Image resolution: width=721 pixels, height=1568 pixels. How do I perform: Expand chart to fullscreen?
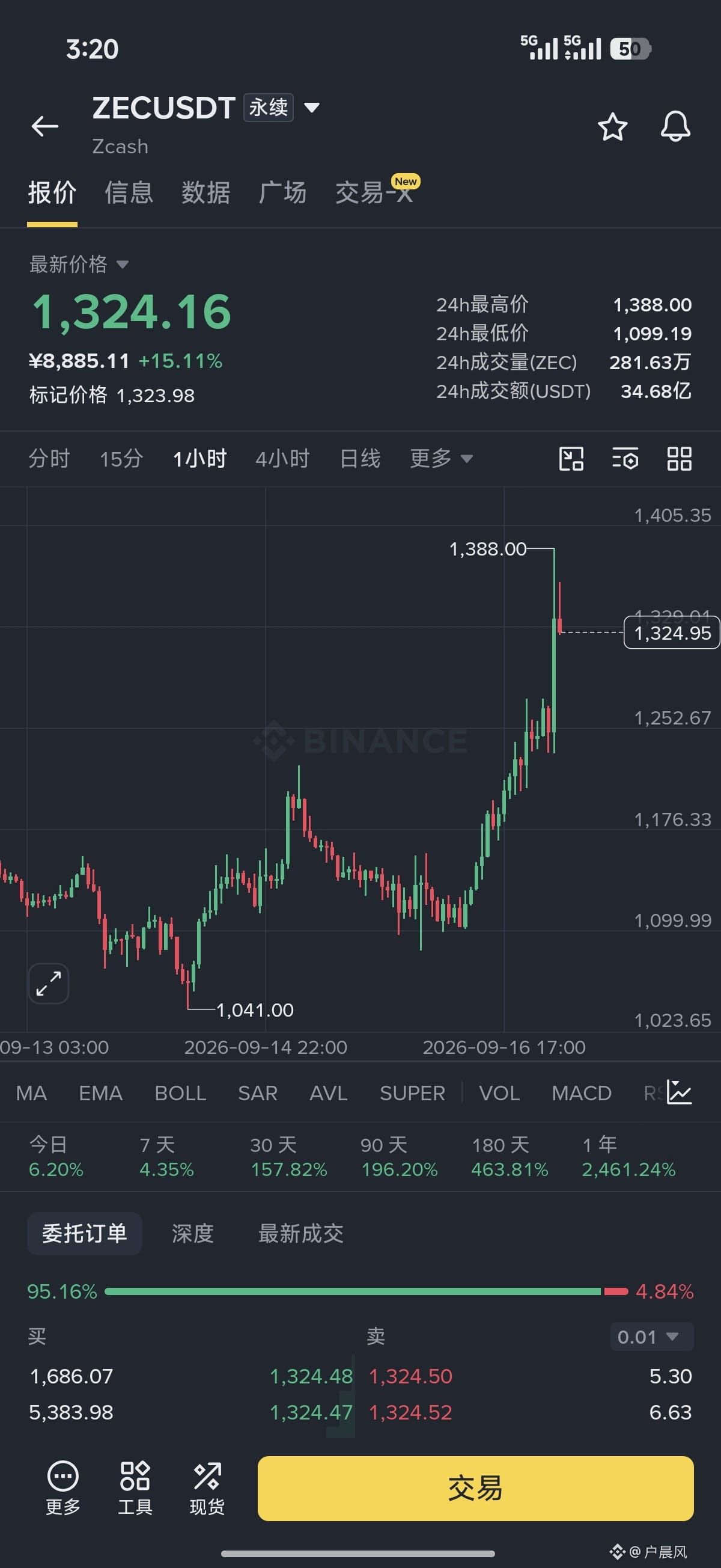49,983
